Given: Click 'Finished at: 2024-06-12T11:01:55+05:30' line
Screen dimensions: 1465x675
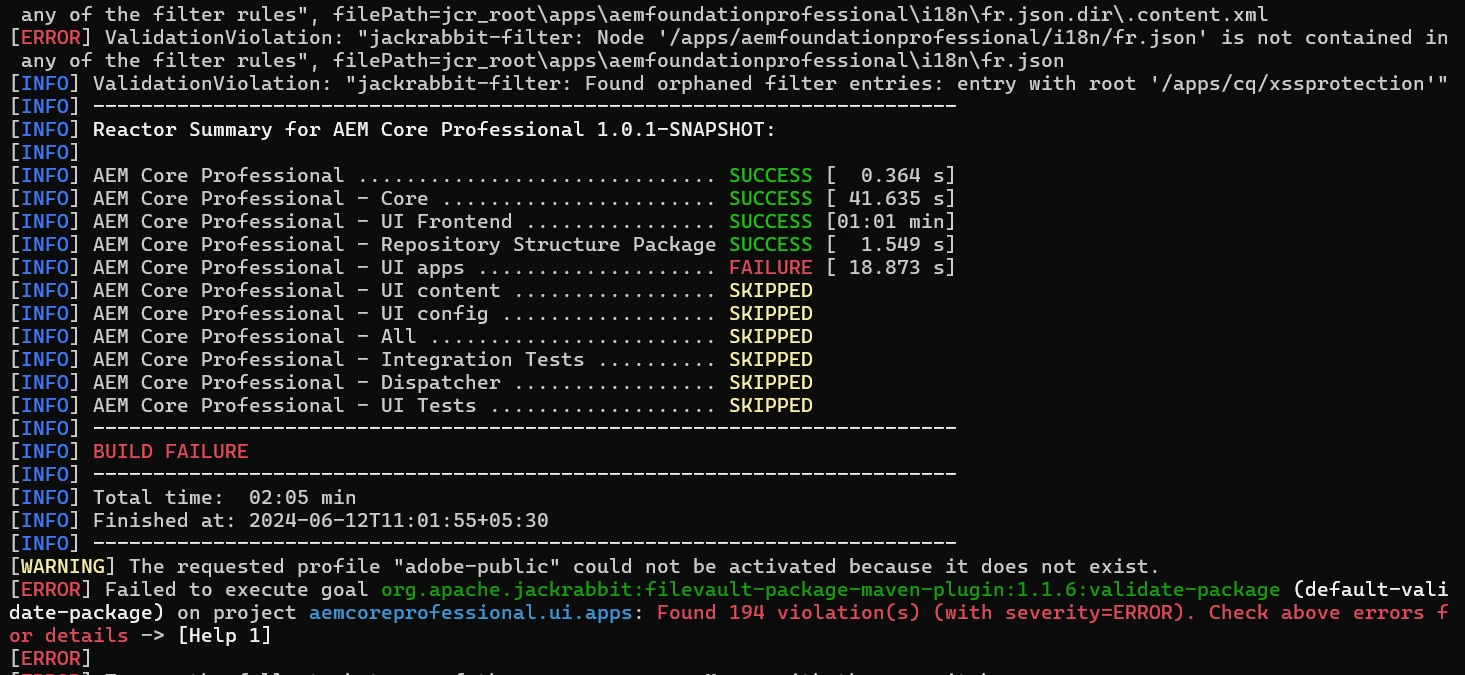Looking at the screenshot, I should pos(320,521).
